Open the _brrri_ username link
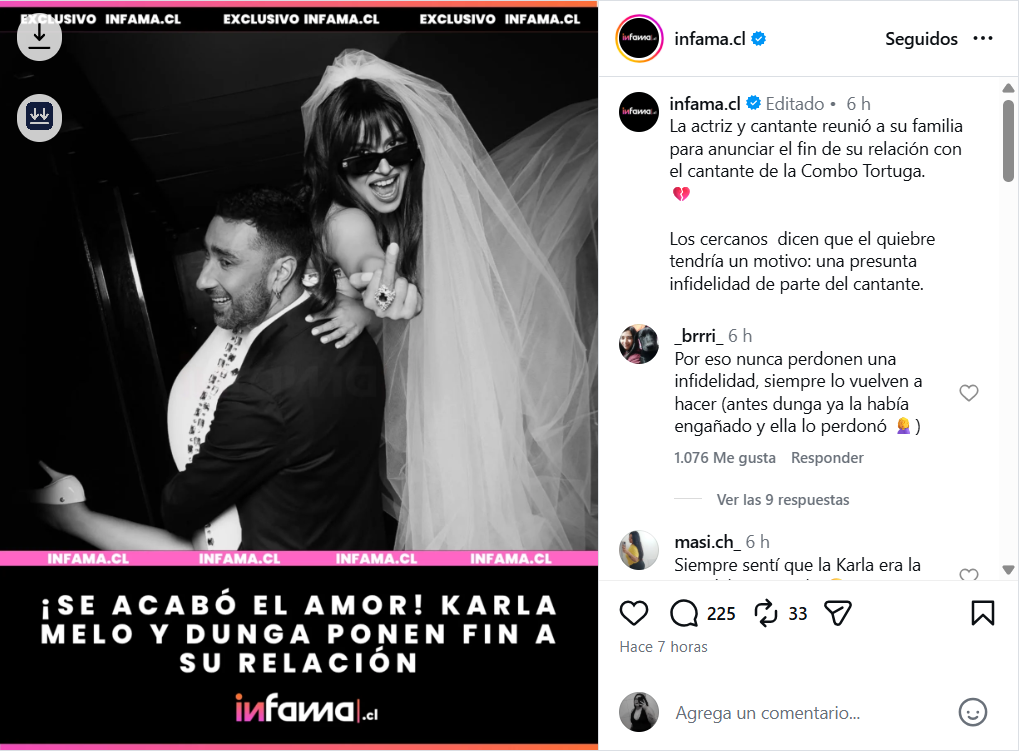This screenshot has width=1020, height=751. tap(699, 336)
